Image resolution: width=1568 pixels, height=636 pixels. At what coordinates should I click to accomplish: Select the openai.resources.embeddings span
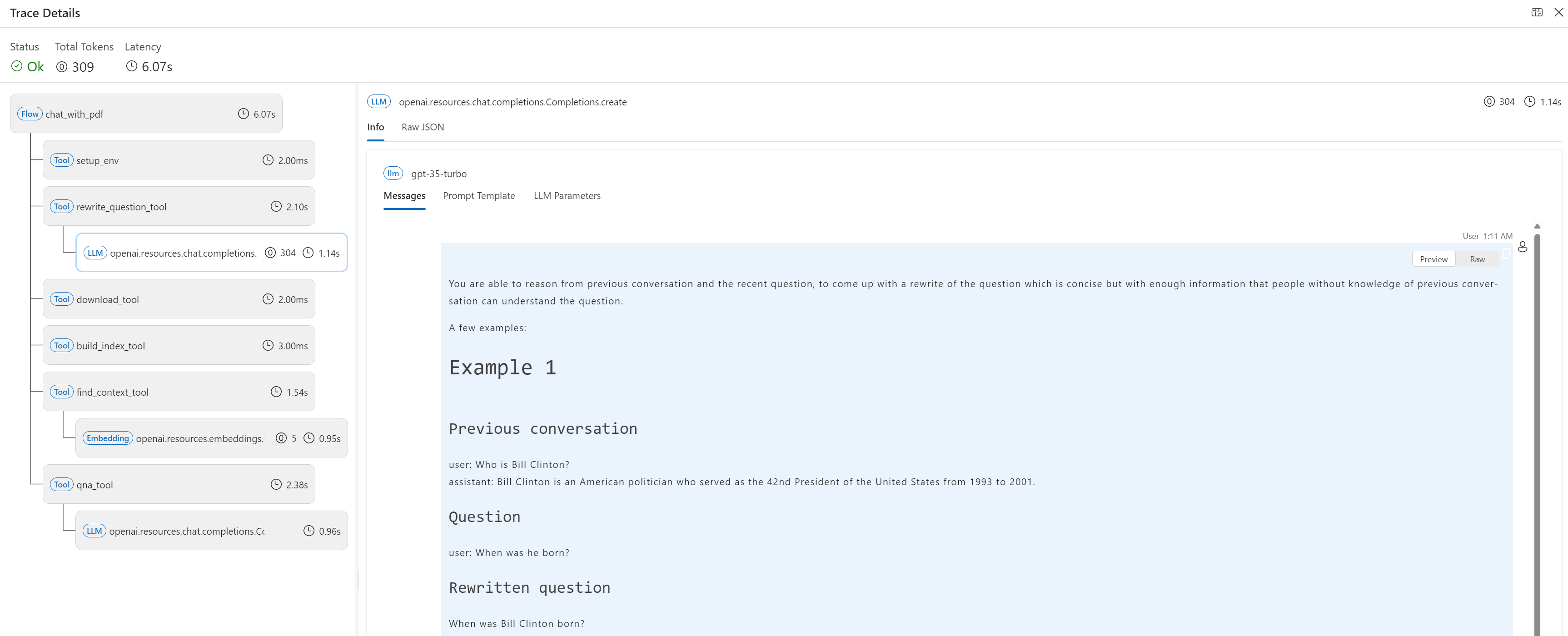(x=211, y=438)
